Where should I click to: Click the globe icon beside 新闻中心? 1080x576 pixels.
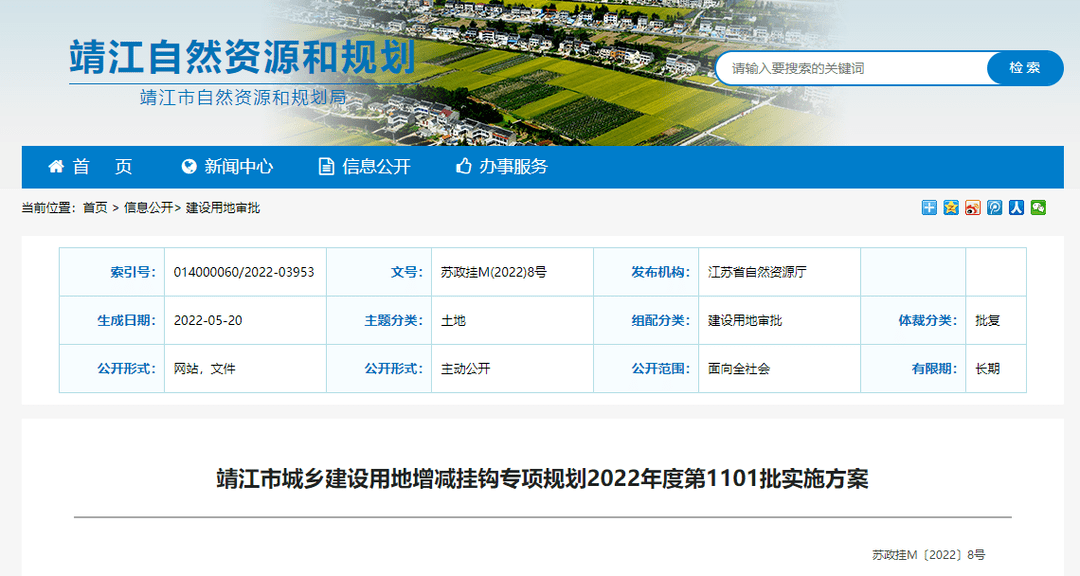tap(189, 166)
